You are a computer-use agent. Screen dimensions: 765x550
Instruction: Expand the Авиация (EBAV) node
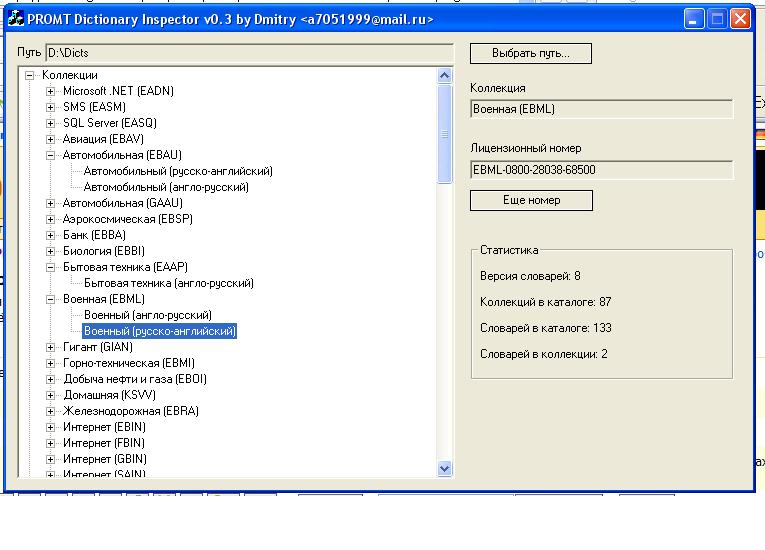50,139
